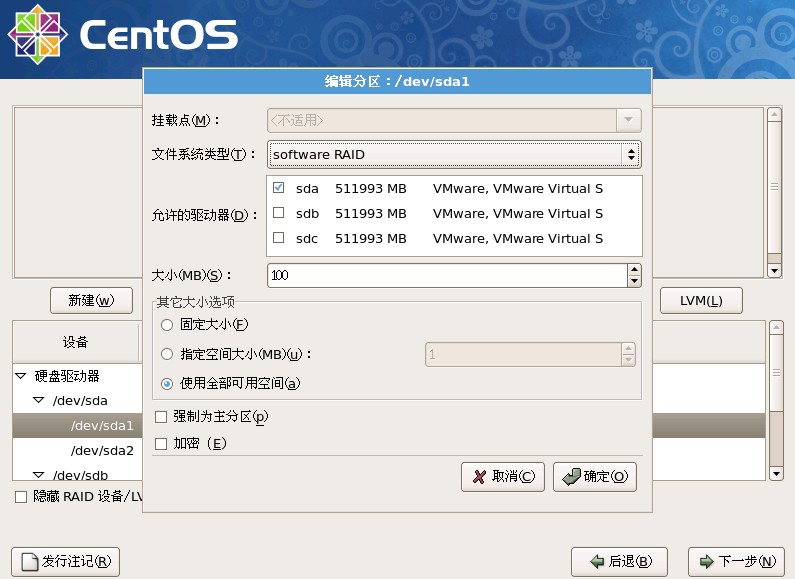Check 强制为主分区 checkbox
Viewport: 795px width, 579px height.
[161, 417]
